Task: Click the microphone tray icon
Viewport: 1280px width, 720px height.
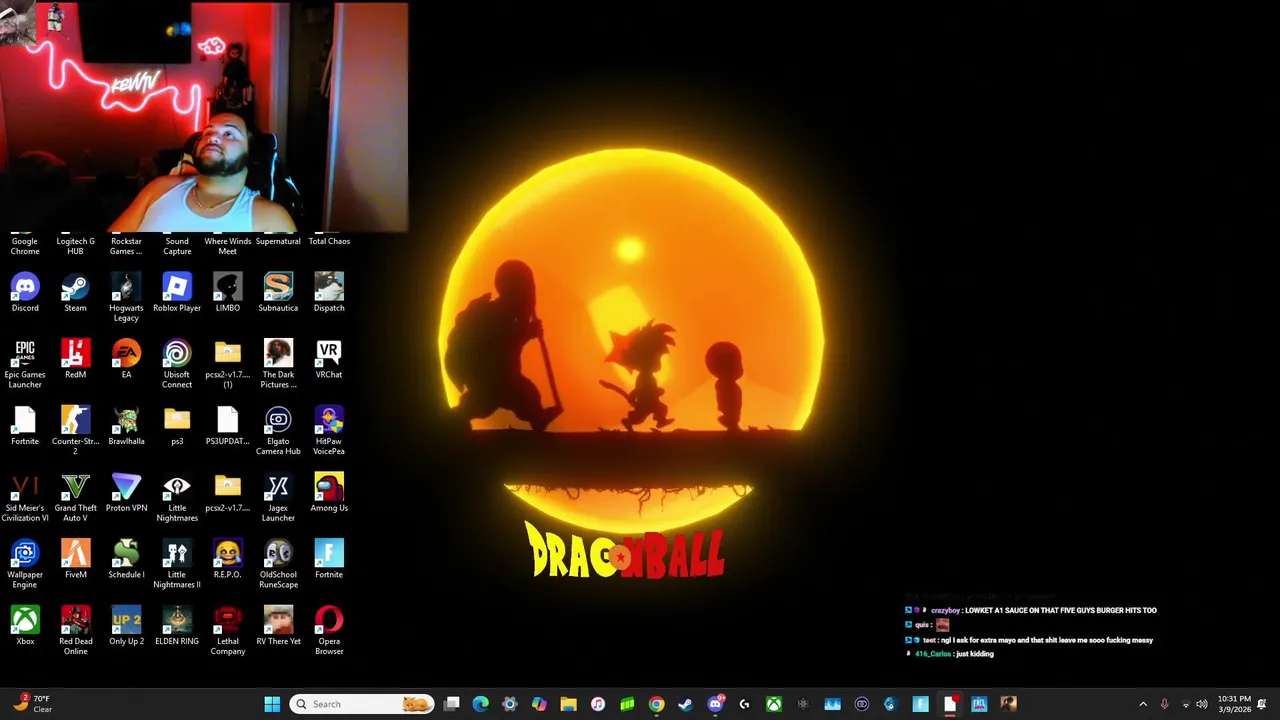Action: (x=1164, y=704)
